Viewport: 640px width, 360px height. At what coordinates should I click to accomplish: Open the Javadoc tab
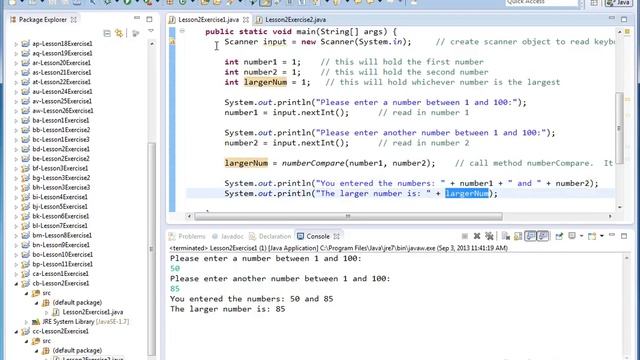(228, 236)
